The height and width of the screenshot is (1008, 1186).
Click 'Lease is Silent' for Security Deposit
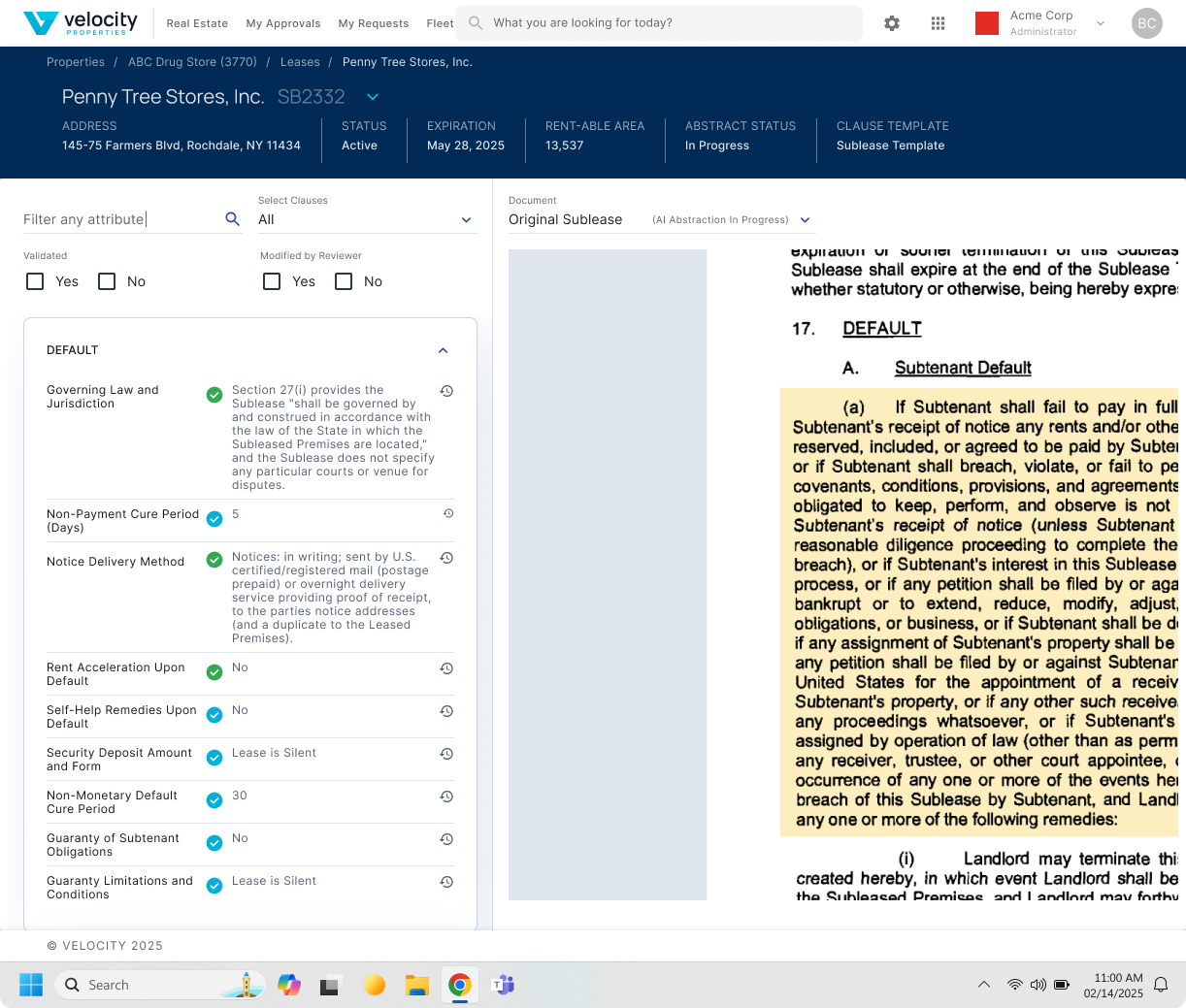pos(274,753)
